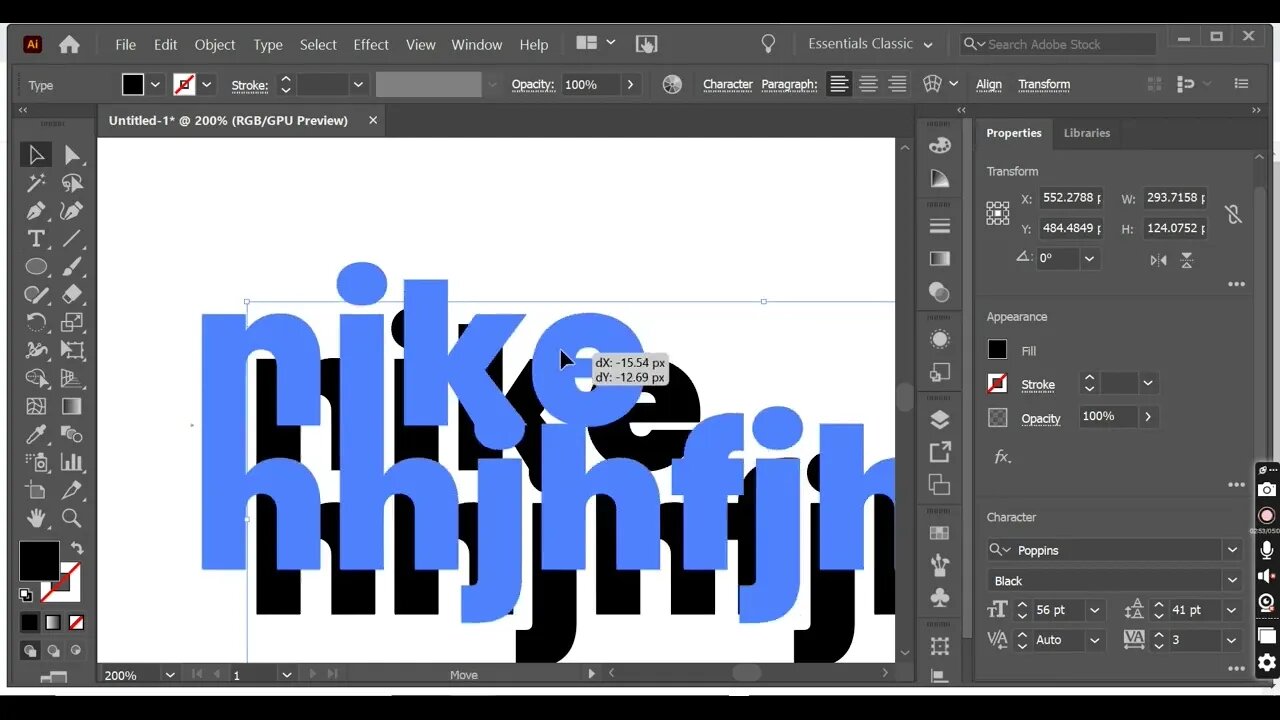Viewport: 1280px width, 720px height.
Task: Open the Window menu
Action: [477, 45]
